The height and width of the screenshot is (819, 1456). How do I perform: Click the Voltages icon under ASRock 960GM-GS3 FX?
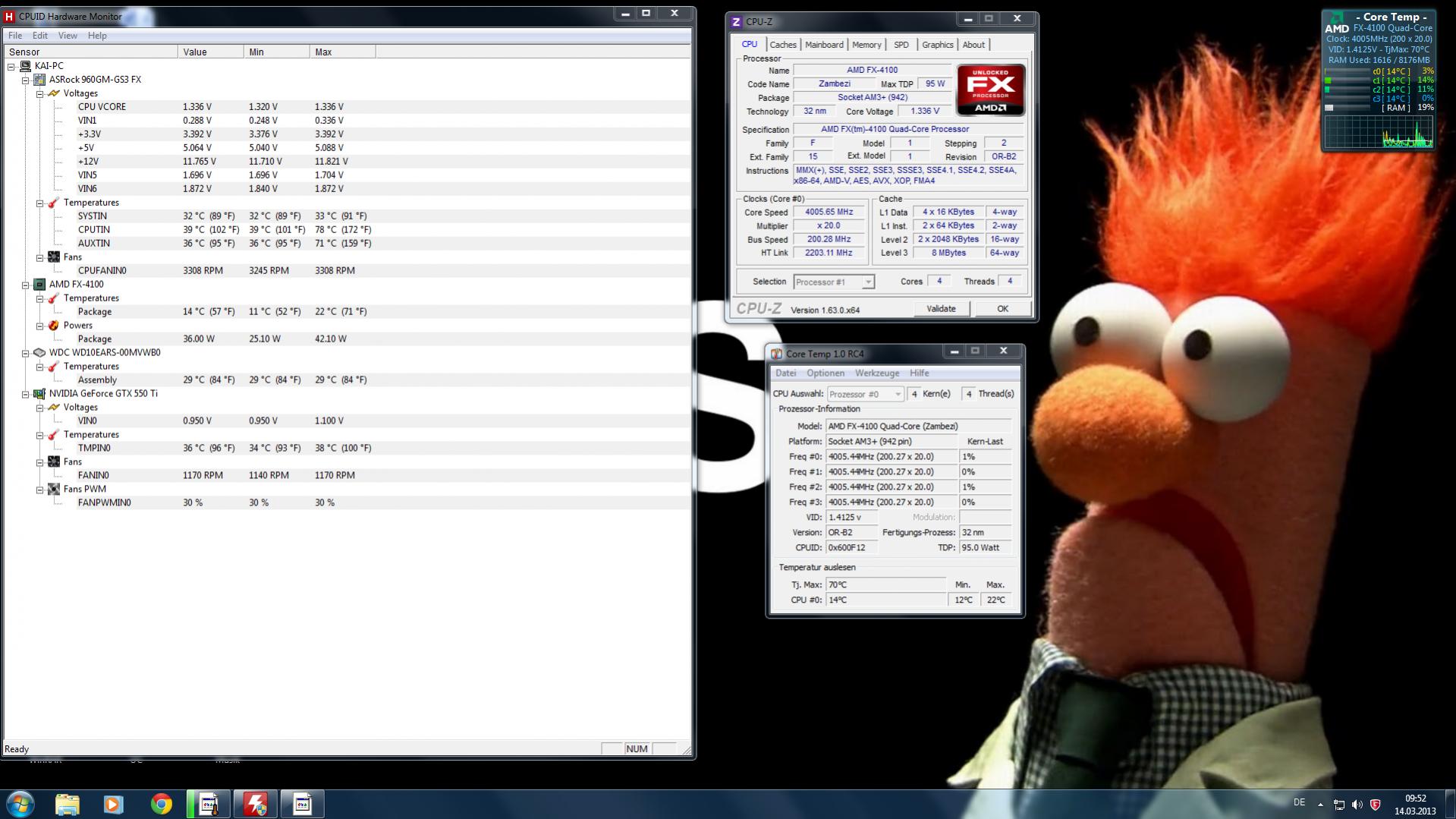pyautogui.click(x=54, y=93)
